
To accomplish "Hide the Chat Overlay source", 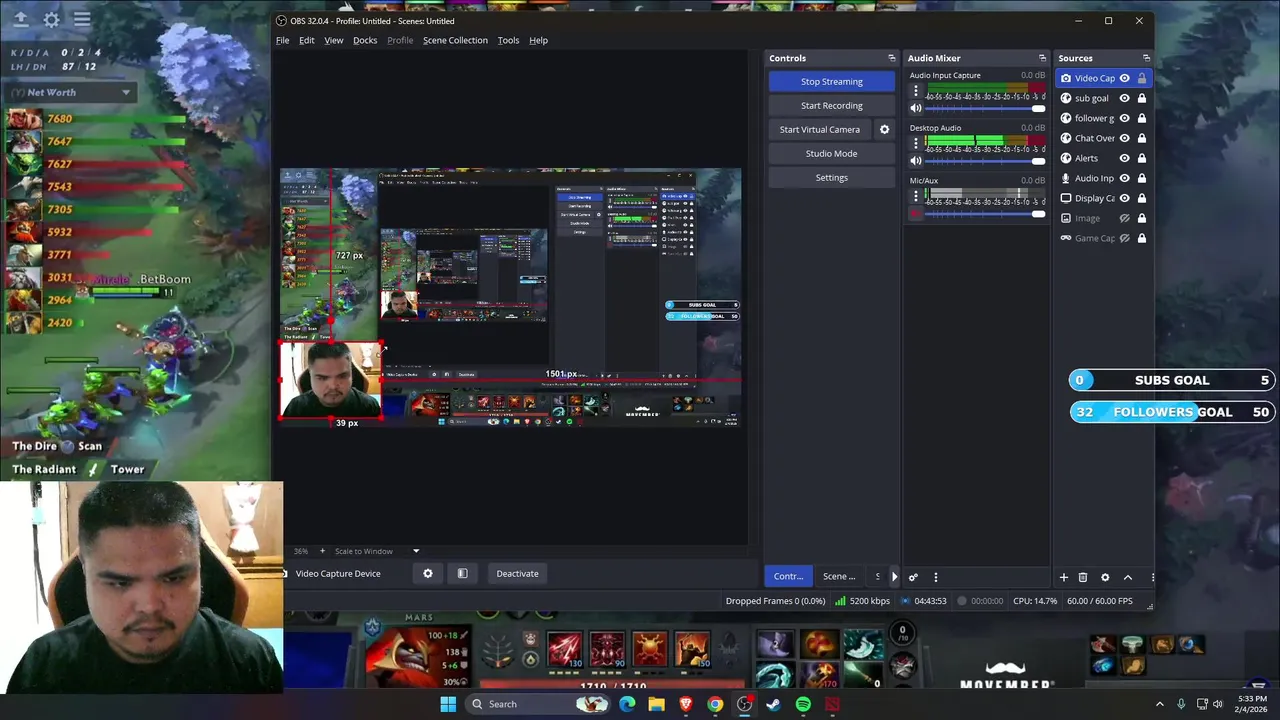I will tap(1124, 138).
